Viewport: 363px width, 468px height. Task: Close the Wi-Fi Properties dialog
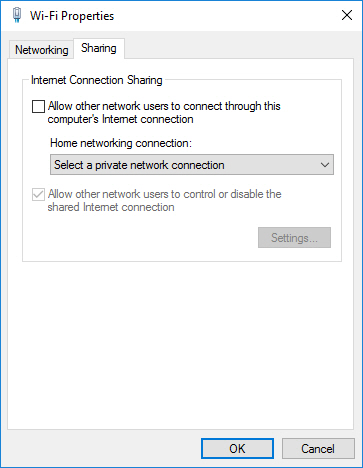(347, 15)
